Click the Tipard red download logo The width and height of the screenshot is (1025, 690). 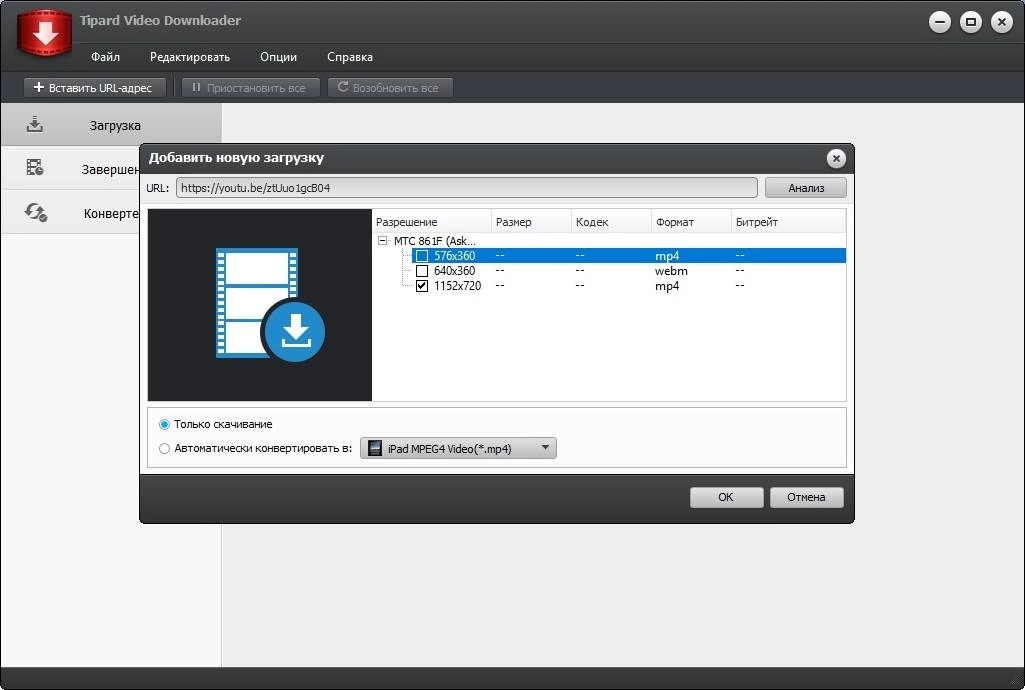pos(44,32)
